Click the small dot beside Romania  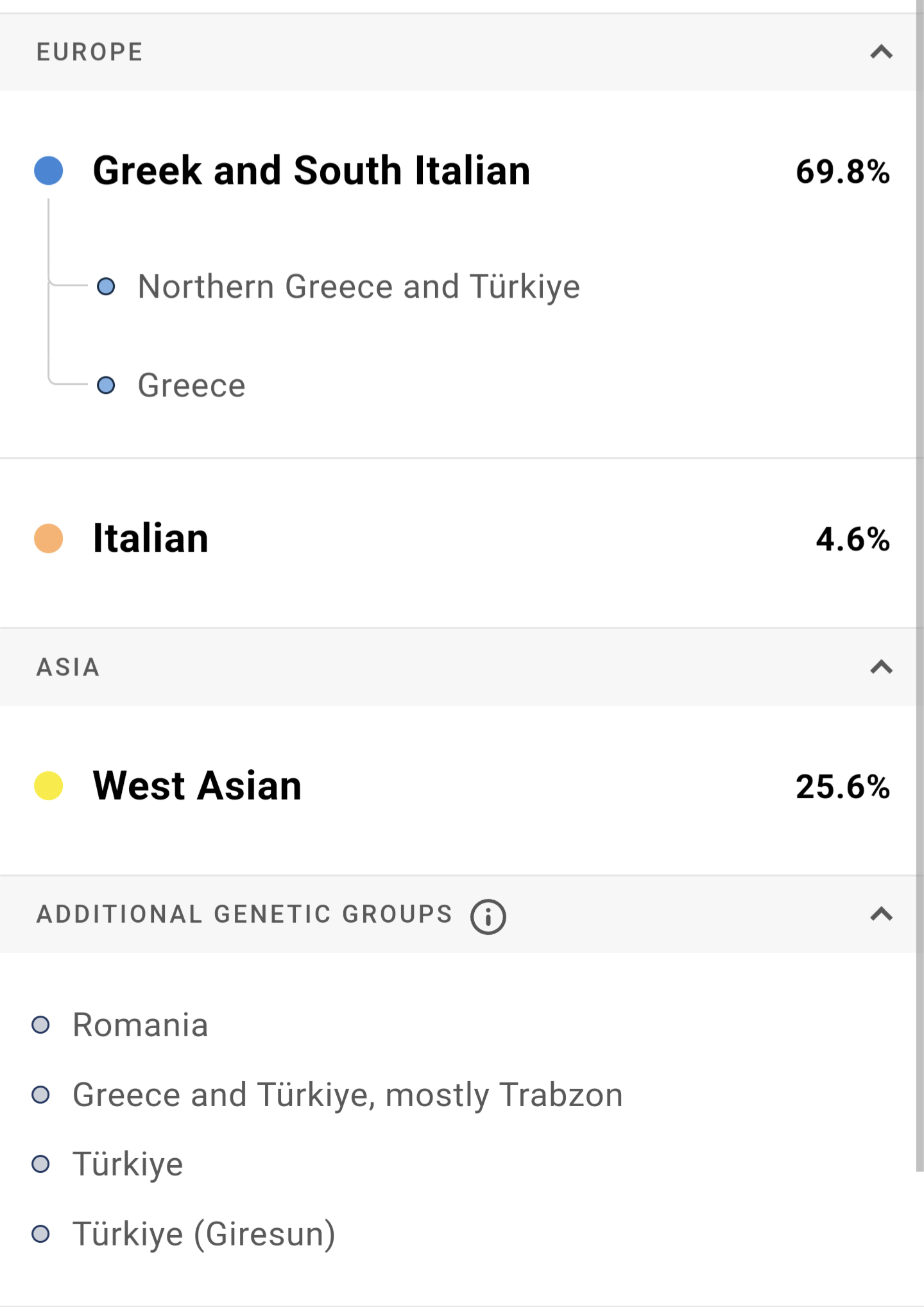tap(41, 1025)
